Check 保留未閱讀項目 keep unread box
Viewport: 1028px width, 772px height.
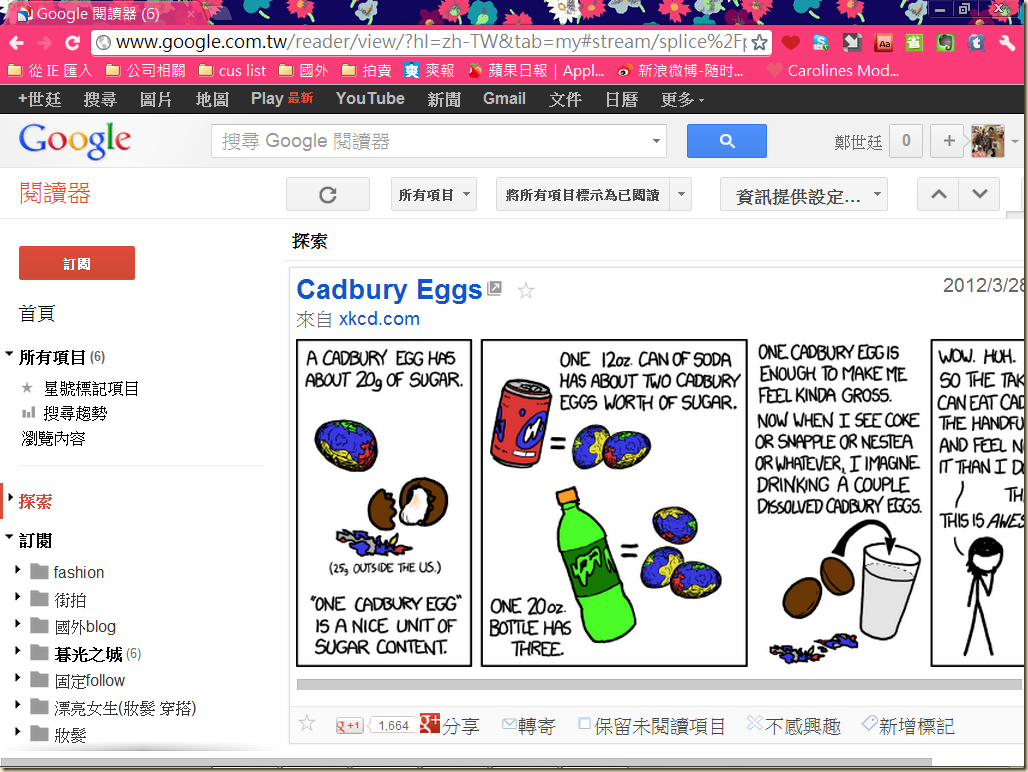click(584, 724)
